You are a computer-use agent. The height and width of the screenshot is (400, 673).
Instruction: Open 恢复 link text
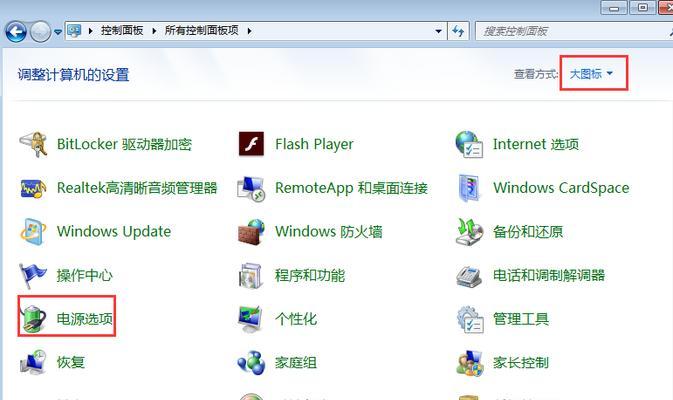(x=71, y=363)
